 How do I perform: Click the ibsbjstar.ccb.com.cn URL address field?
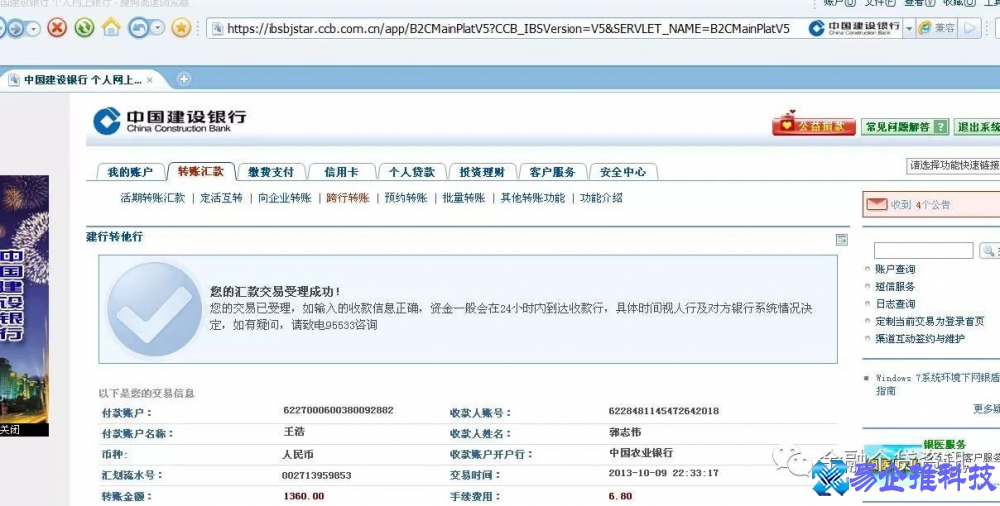click(x=508, y=29)
